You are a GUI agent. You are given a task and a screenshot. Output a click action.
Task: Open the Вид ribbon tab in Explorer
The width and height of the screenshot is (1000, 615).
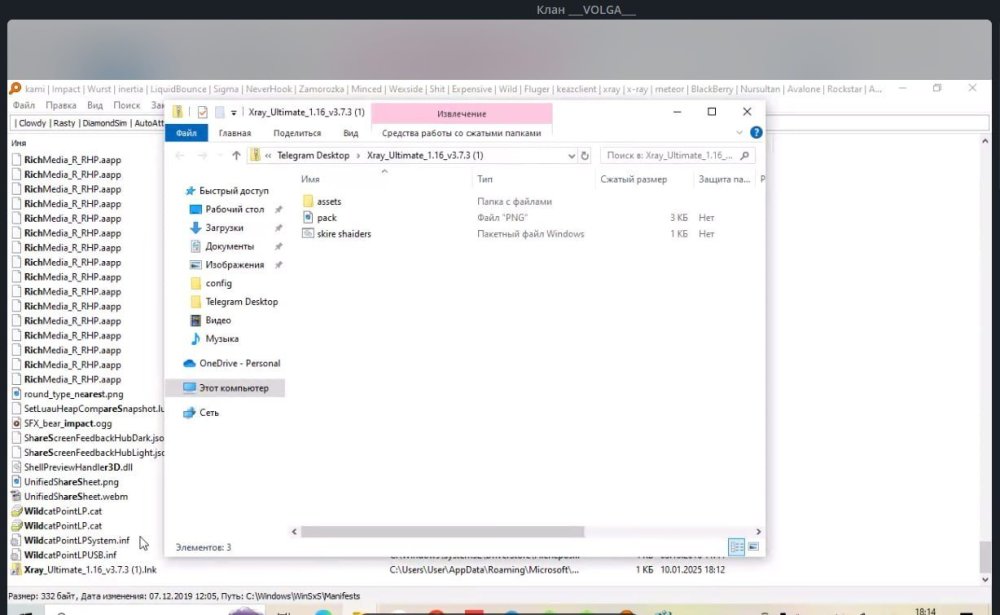[x=351, y=133]
